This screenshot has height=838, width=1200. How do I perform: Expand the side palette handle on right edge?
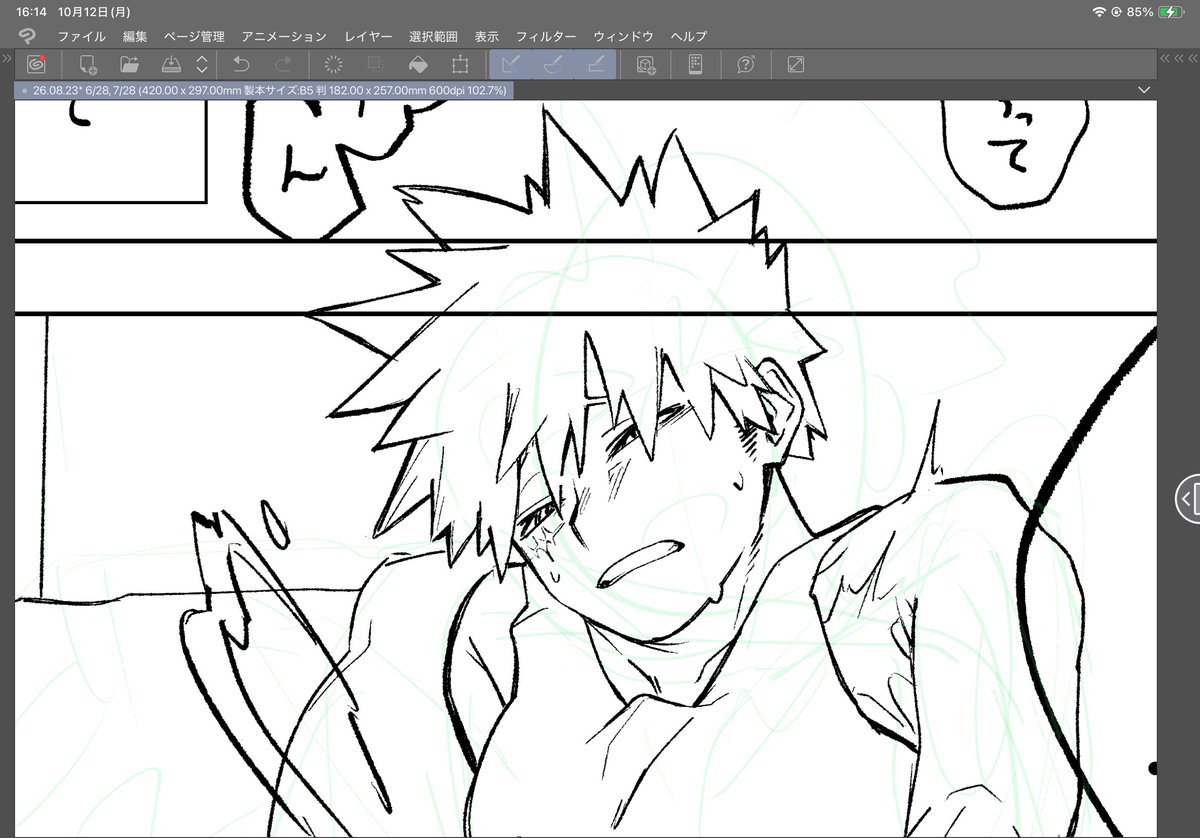pos(1187,497)
